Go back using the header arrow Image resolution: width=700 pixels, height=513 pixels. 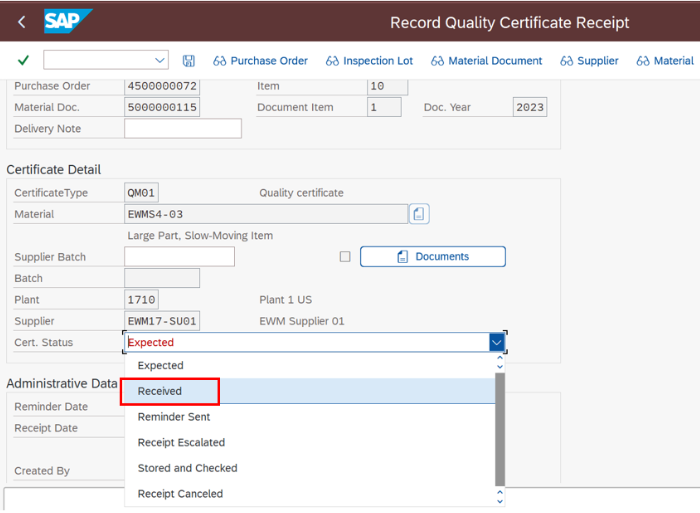pos(21,21)
